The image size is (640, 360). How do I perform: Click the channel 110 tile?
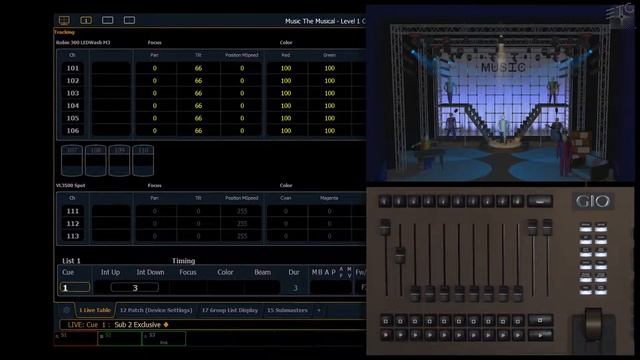(143, 160)
